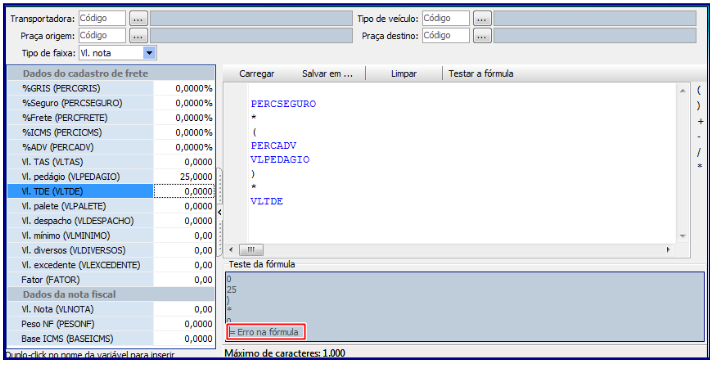The image size is (710, 365).
Task: Select Vl. pedágio (VLPEDAGIO) variable row
Action: coord(111,177)
